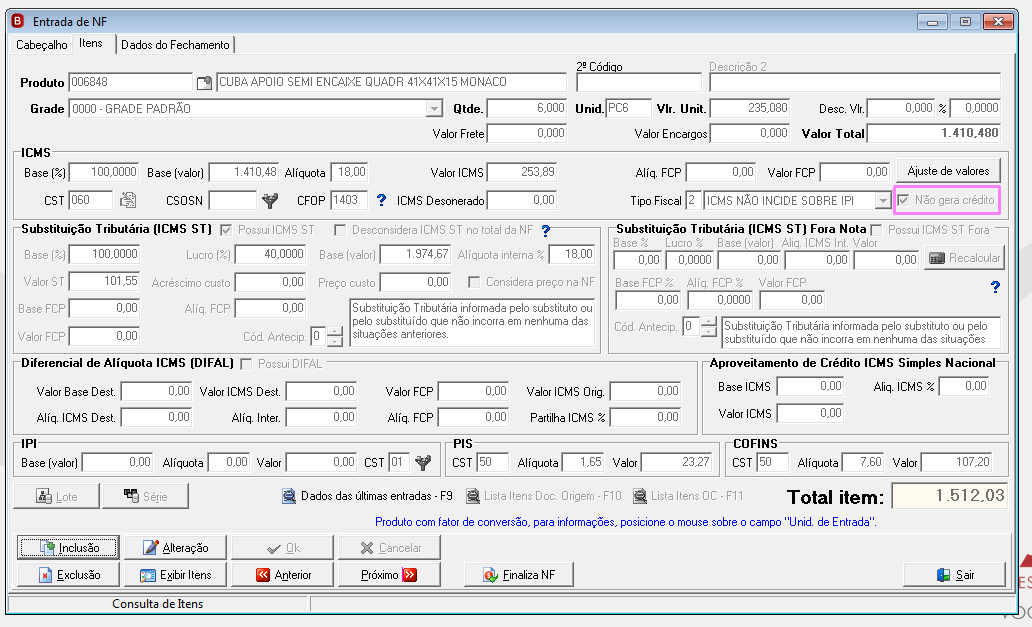1032x627 pixels.
Task: Click help icon next to Desconsidera ICMS ST
Action: click(546, 230)
